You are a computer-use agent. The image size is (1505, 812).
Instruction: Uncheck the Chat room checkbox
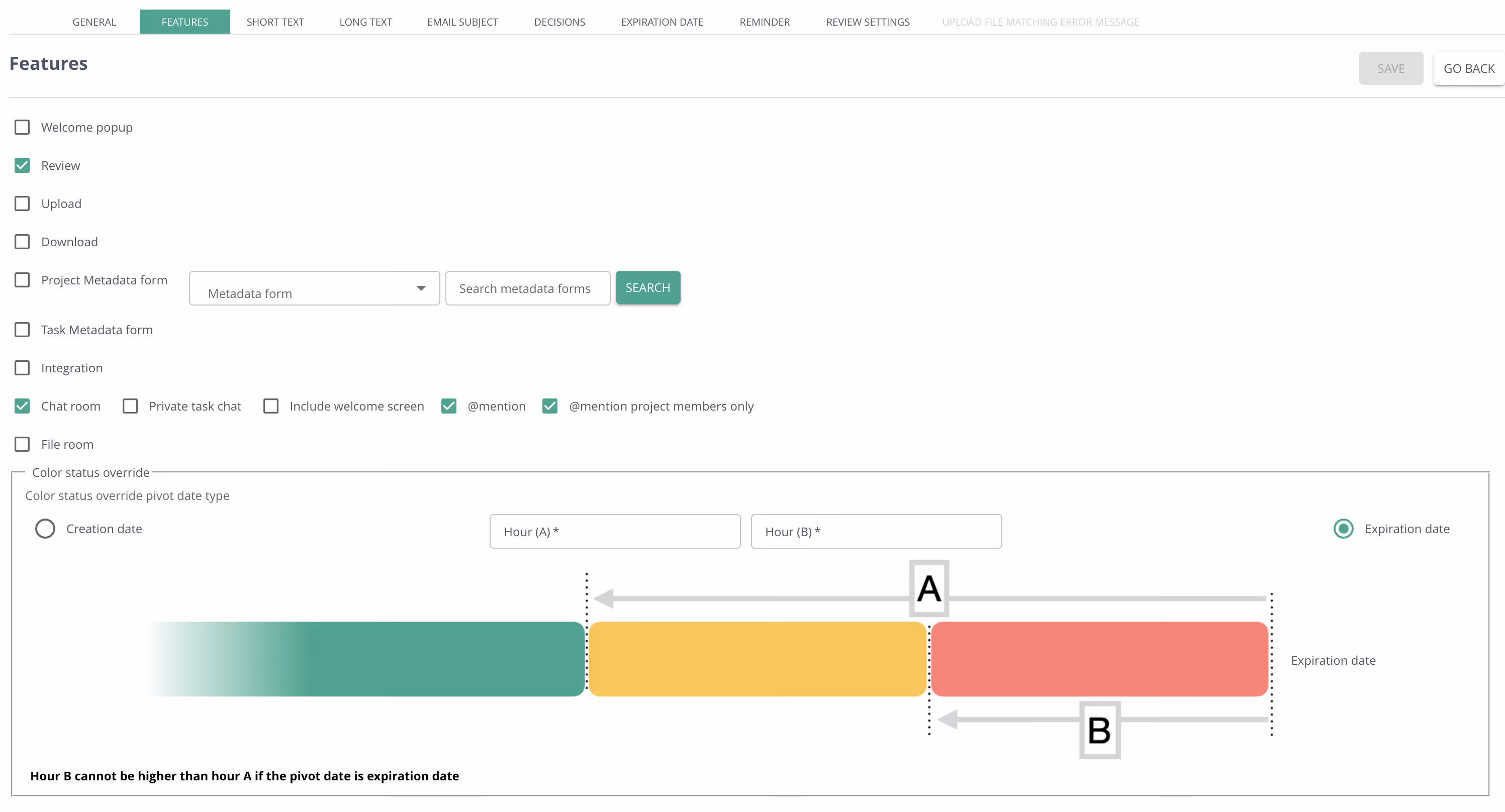(x=22, y=406)
